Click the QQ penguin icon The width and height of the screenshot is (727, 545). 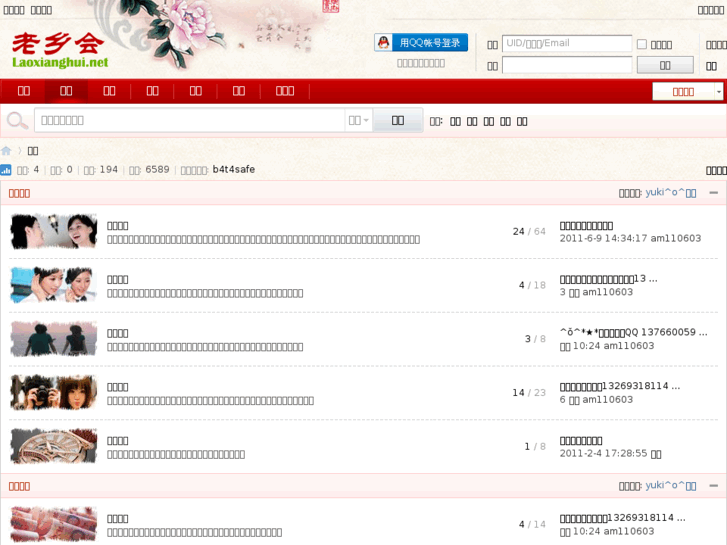[x=383, y=43]
